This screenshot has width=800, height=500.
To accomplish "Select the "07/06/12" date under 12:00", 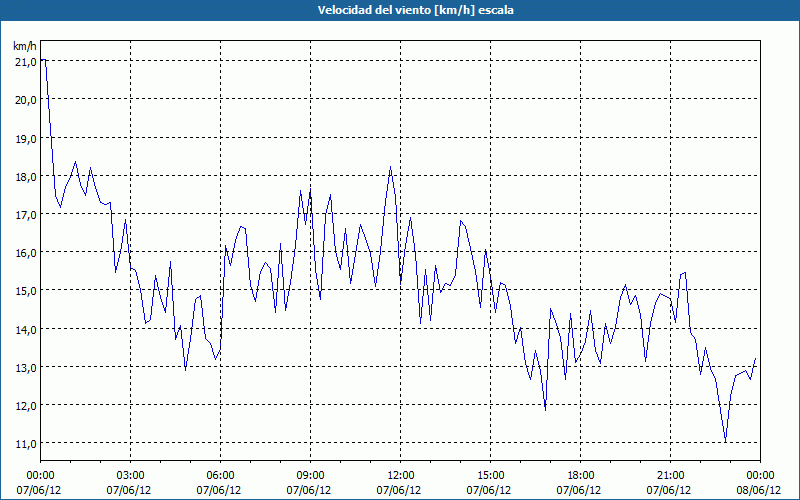I will click(398, 490).
